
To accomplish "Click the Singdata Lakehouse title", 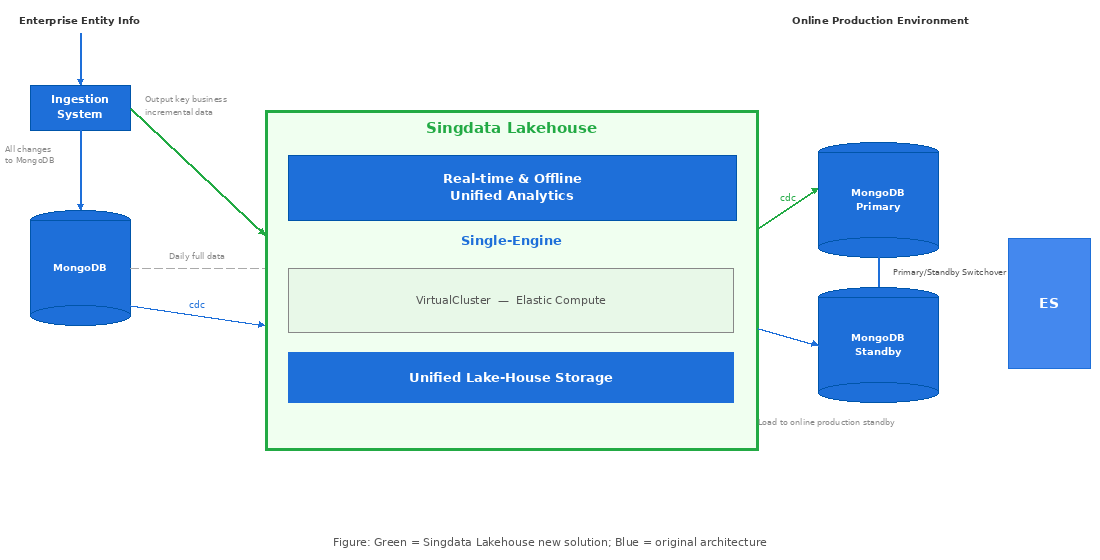I will pos(511,128).
